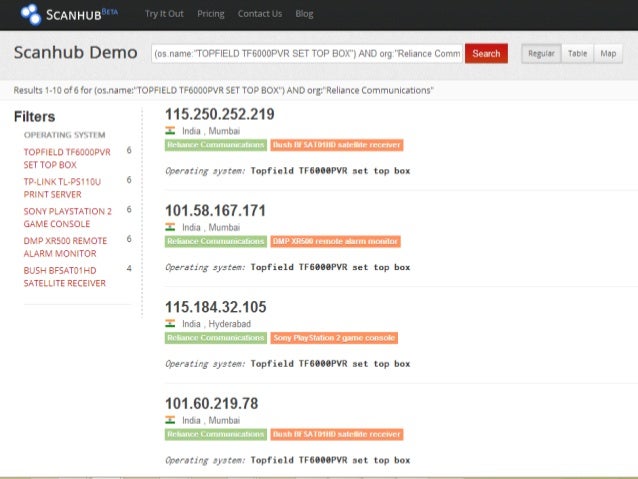
Task: Filter by SONY PLAYSTATION 2 GAME CONSOLE
Action: click(68, 217)
